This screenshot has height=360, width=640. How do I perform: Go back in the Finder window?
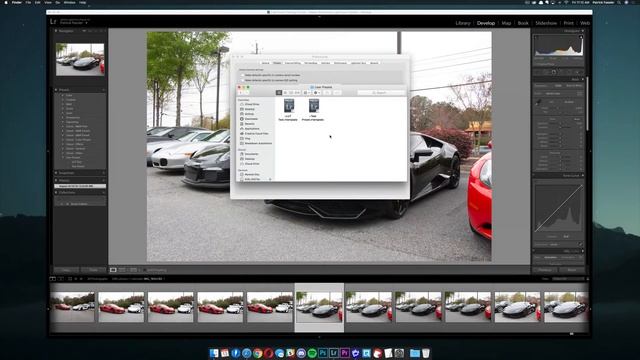[x=240, y=93]
